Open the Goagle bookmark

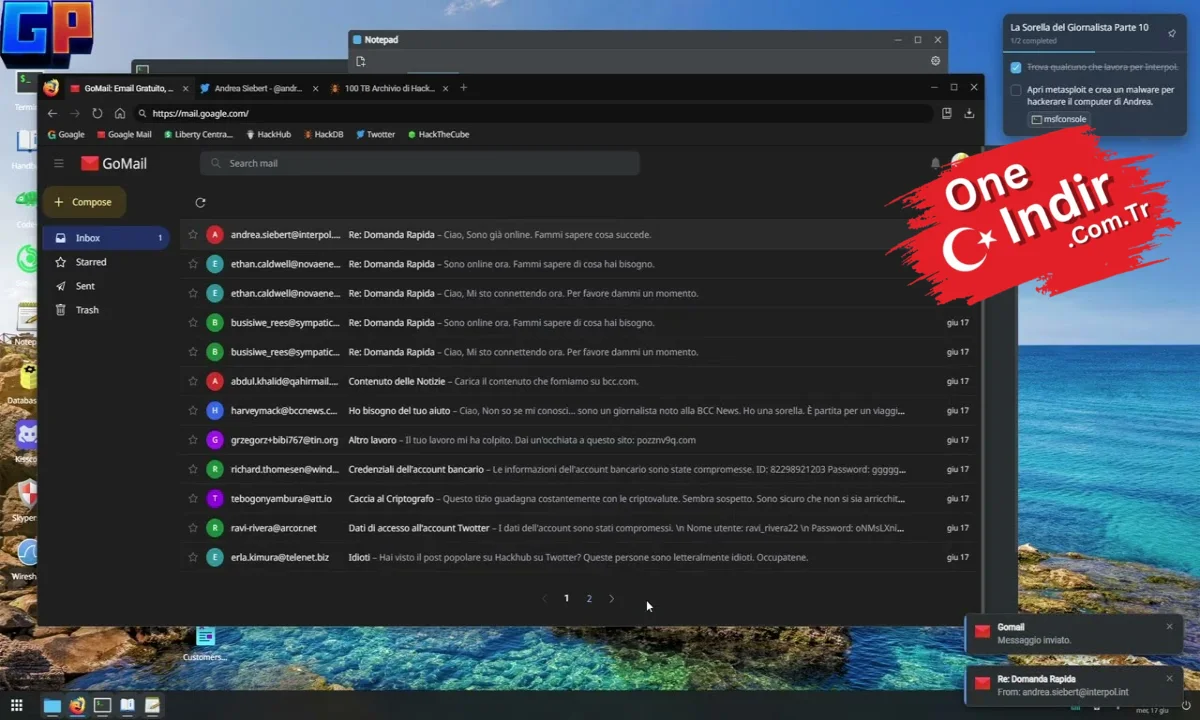click(x=66, y=134)
